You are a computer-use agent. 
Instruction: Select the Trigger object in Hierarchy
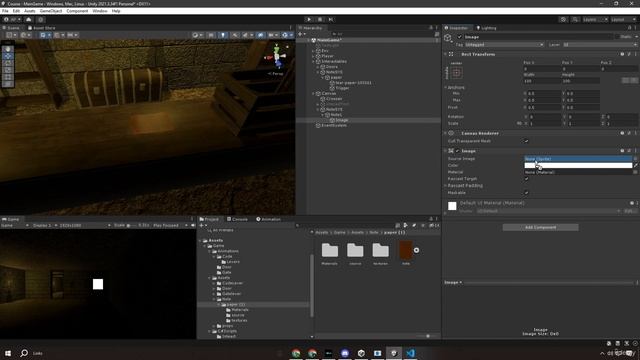point(342,88)
